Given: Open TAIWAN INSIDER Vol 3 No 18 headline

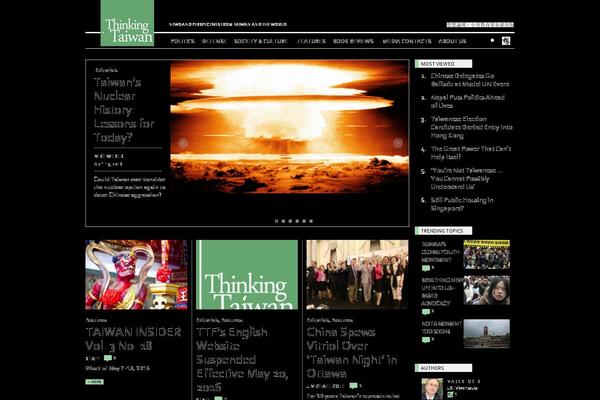Looking at the screenshot, I should [x=133, y=339].
